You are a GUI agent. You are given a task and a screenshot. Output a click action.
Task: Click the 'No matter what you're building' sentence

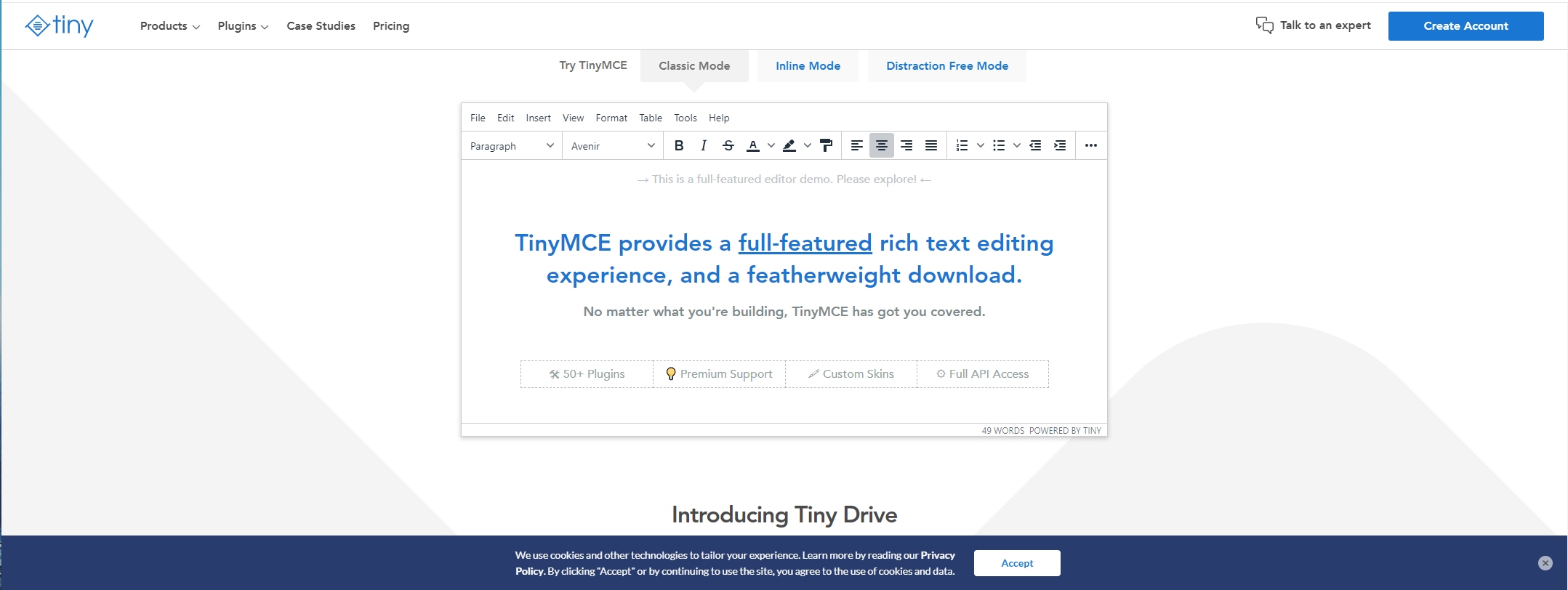784,312
